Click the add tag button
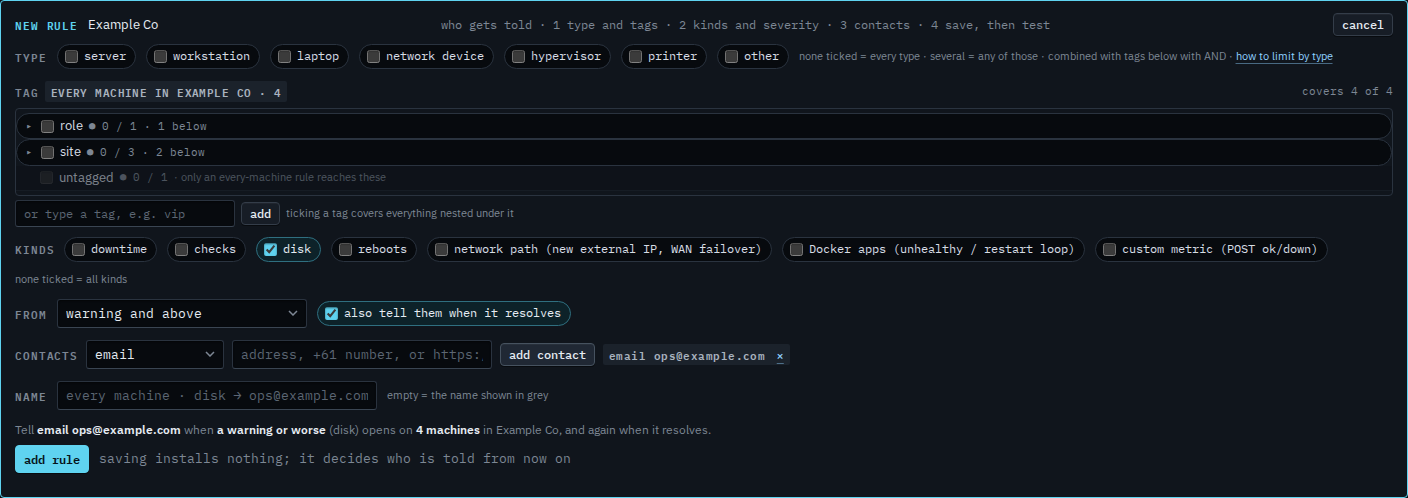 tap(260, 213)
